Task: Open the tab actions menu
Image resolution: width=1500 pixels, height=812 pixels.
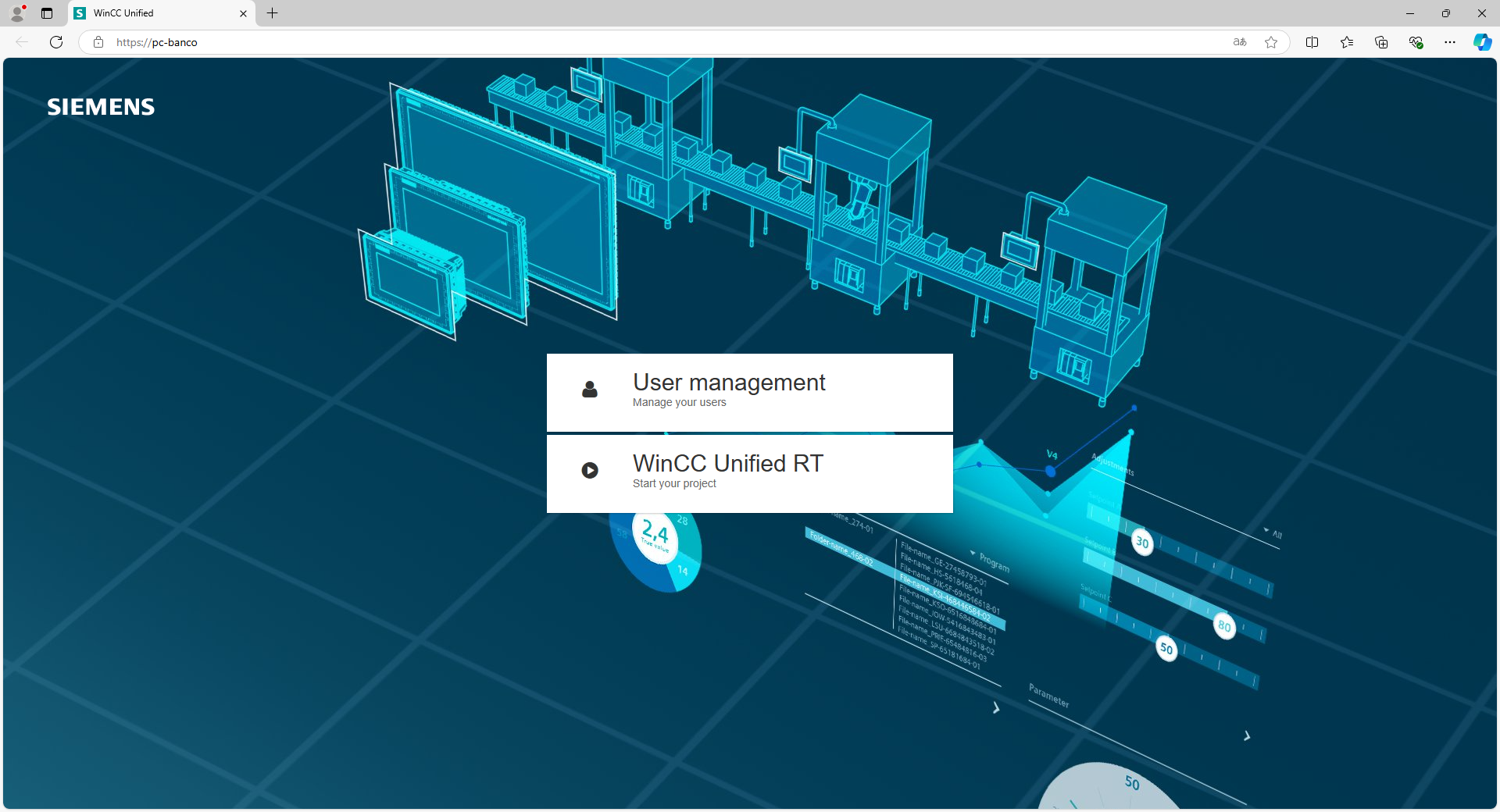Action: pyautogui.click(x=47, y=13)
